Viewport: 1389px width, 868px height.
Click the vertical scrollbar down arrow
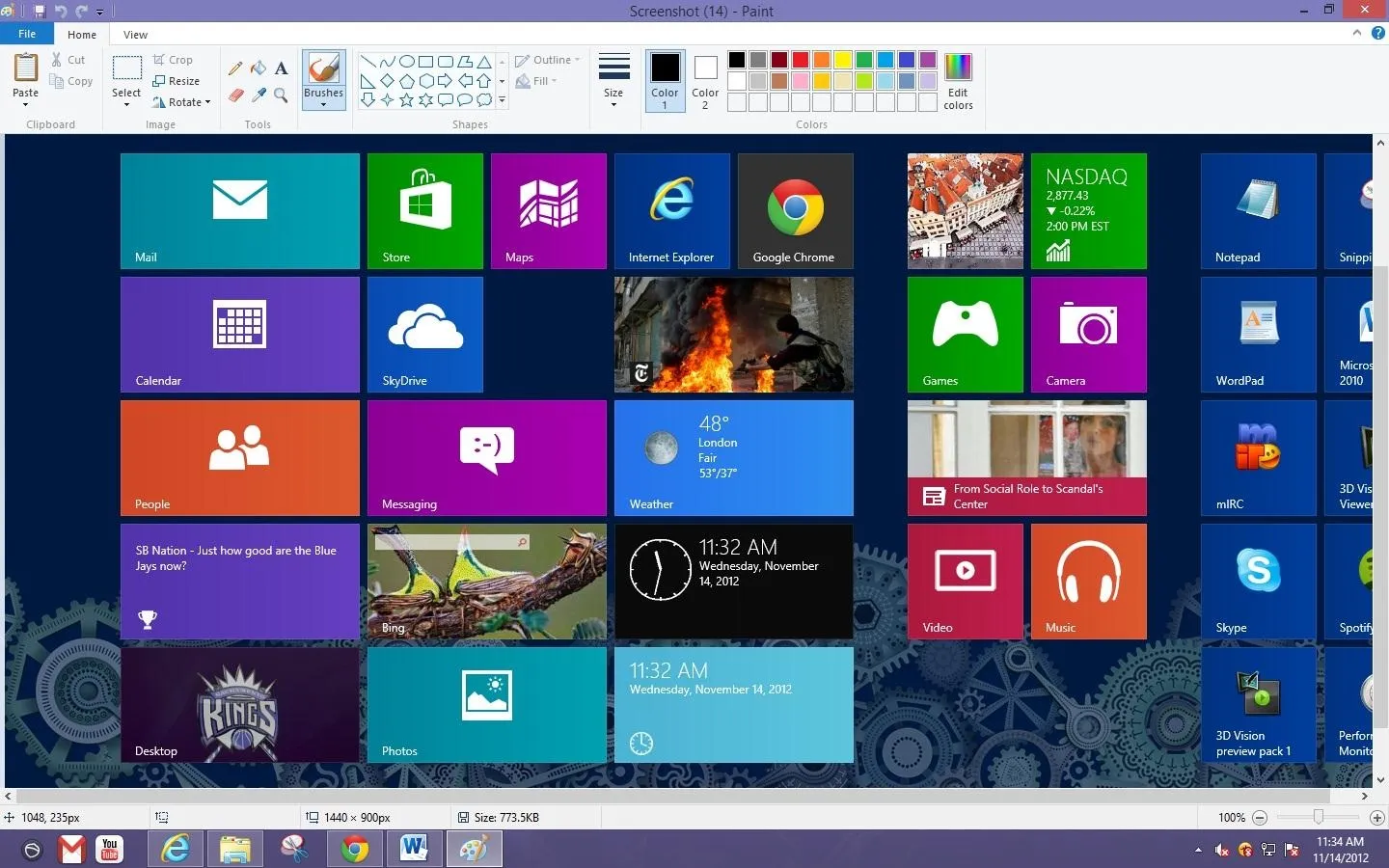tap(1380, 780)
